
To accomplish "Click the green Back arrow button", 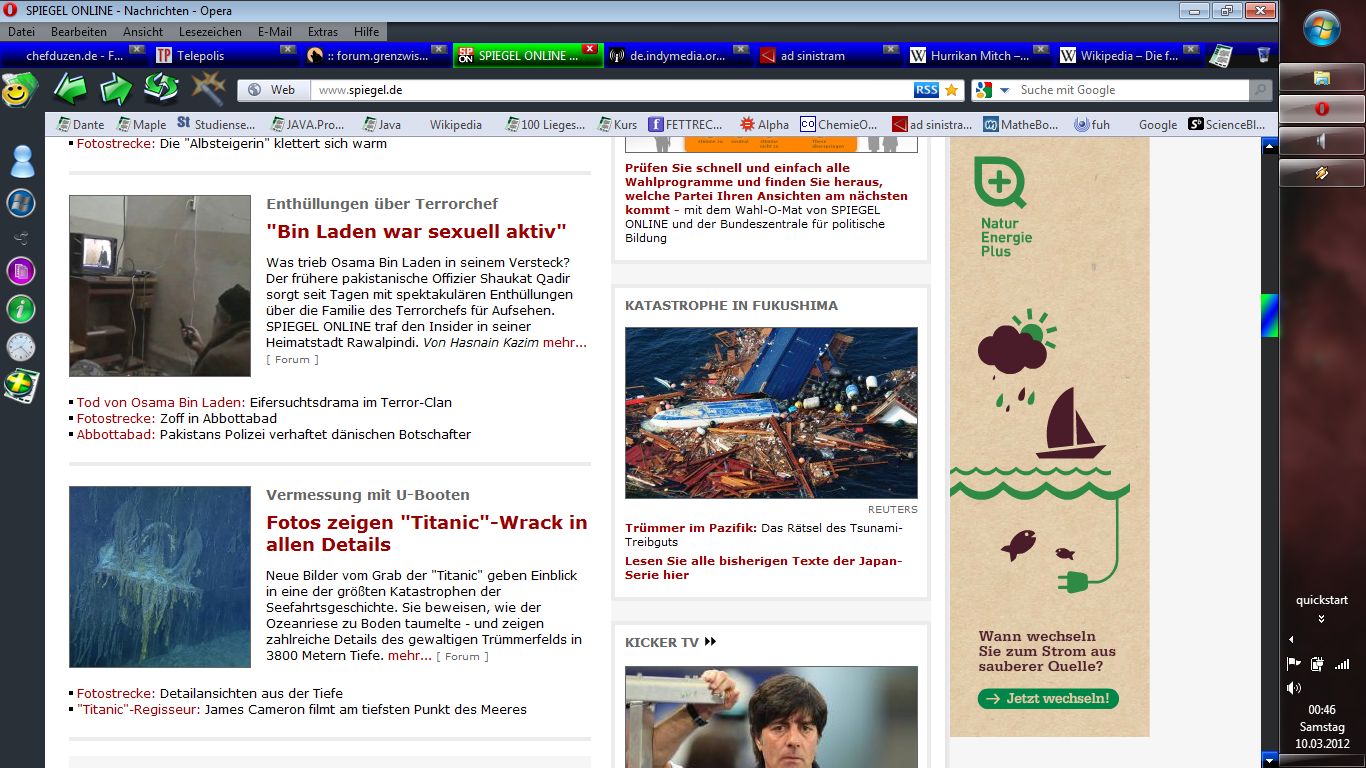I will [70, 89].
